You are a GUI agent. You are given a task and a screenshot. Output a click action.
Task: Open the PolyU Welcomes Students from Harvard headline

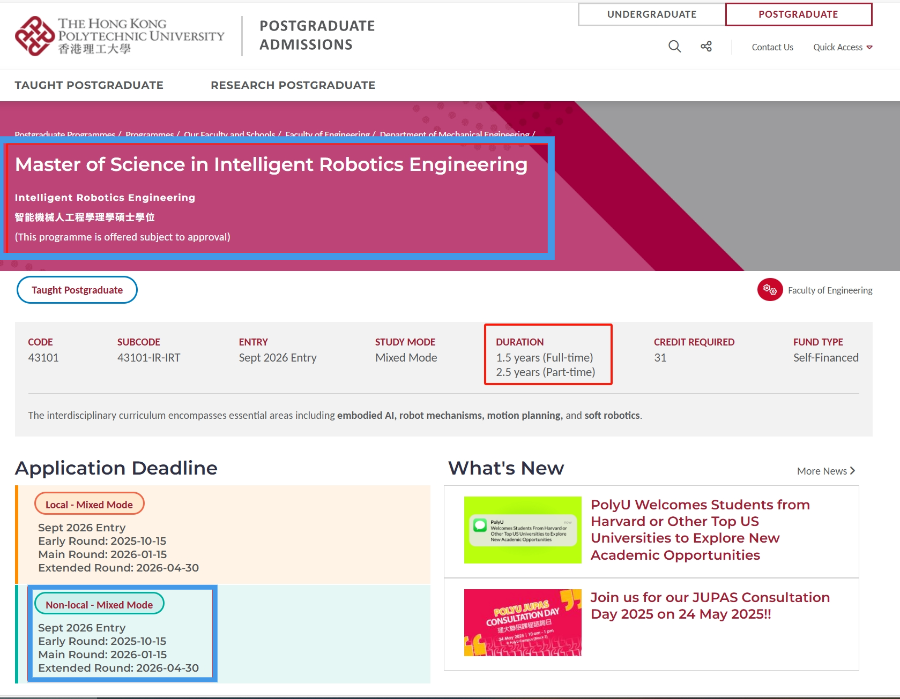tap(700, 530)
